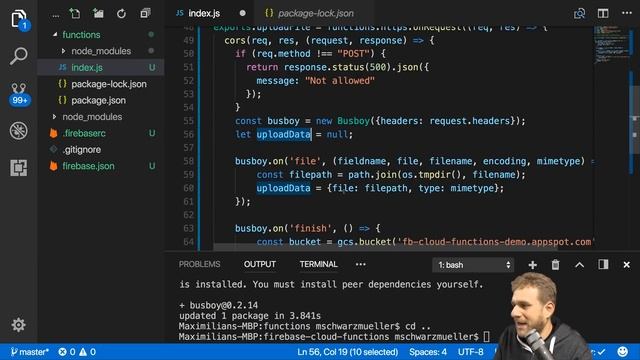Open the Manage gear settings icon
The width and height of the screenshot is (640, 360).
click(x=18, y=325)
